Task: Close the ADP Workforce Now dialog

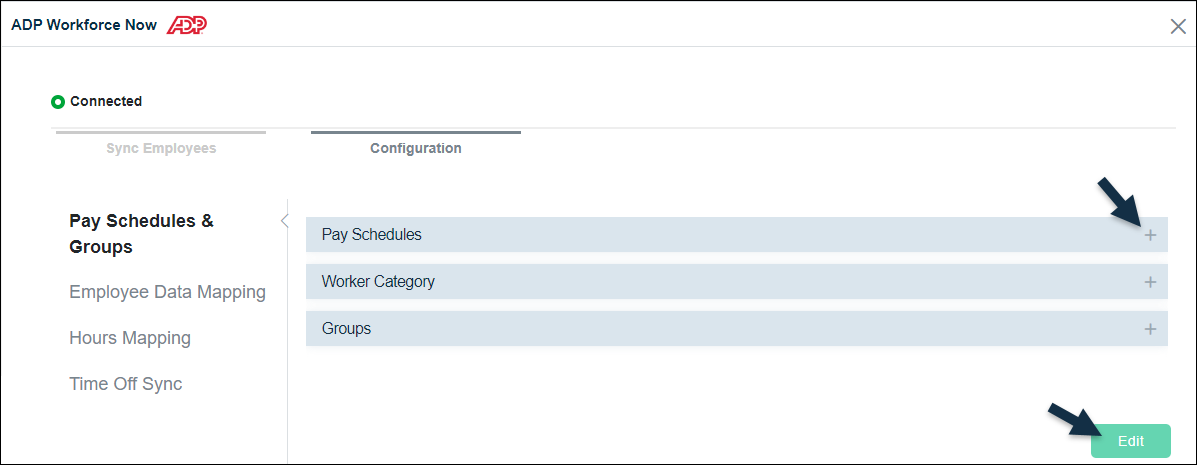Action: click(1178, 27)
